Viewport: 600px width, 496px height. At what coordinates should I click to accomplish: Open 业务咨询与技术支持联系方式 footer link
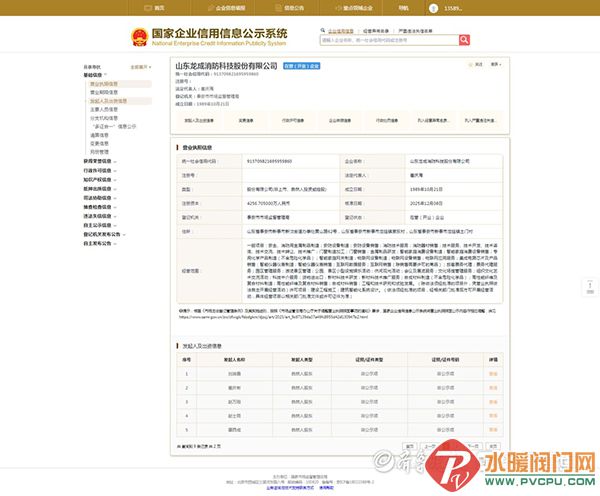click(290, 488)
